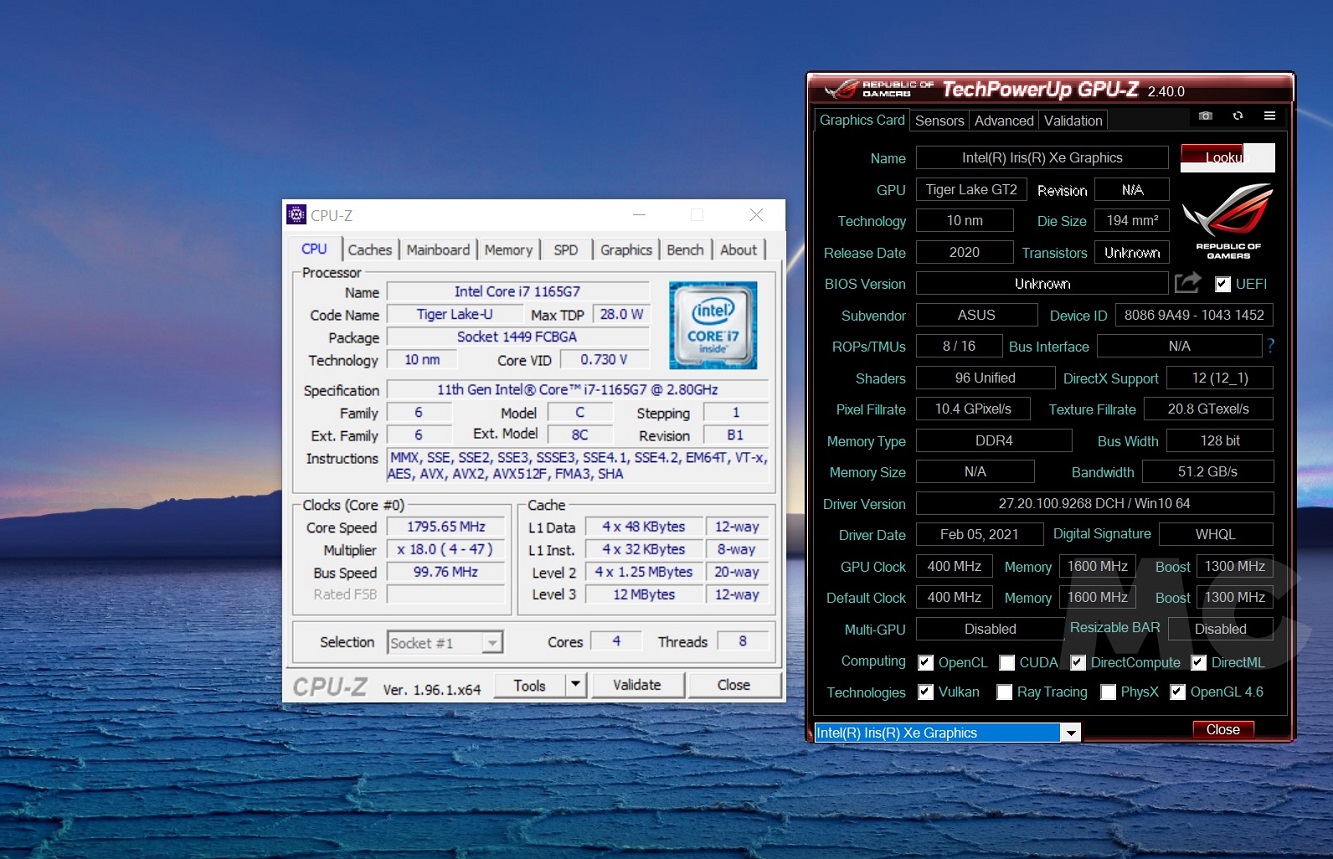Open the GPU-Z hamburger menu
Image resolution: width=1333 pixels, height=859 pixels.
click(1269, 116)
